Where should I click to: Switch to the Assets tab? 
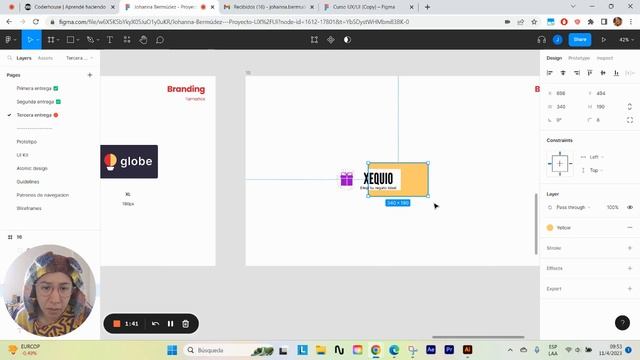pyautogui.click(x=45, y=58)
